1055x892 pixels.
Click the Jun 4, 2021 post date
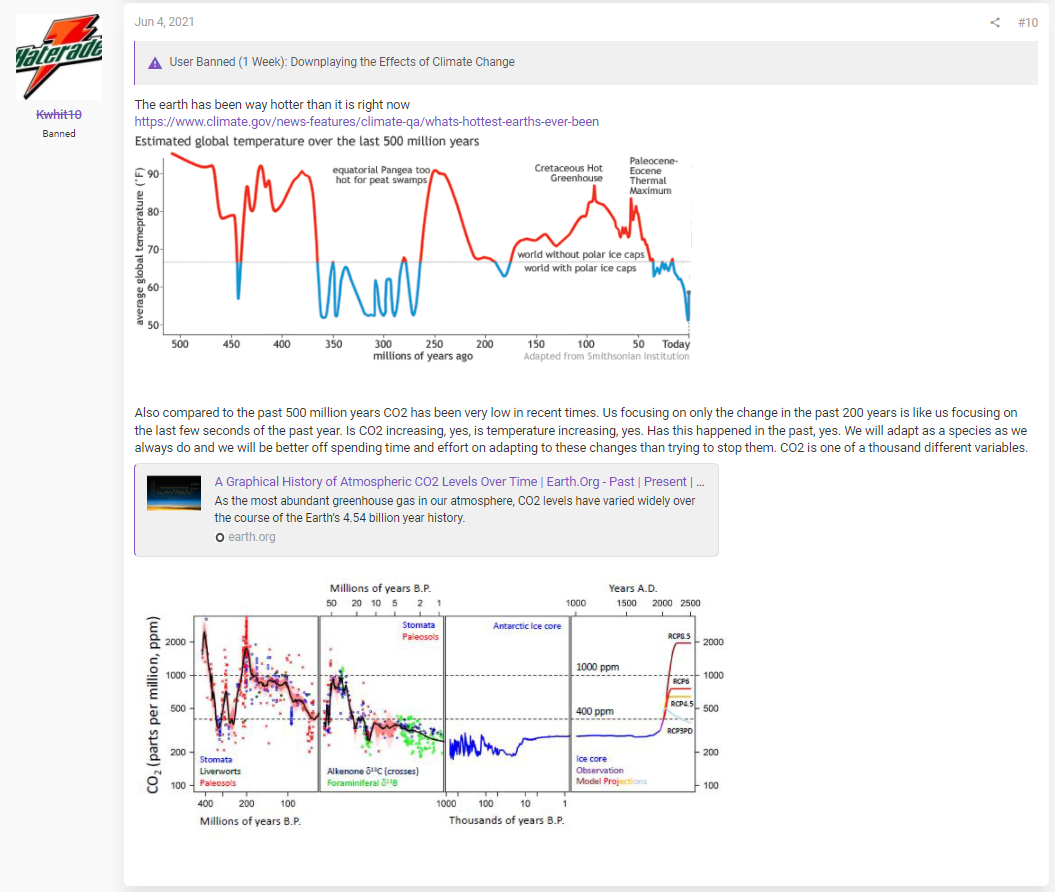point(164,22)
